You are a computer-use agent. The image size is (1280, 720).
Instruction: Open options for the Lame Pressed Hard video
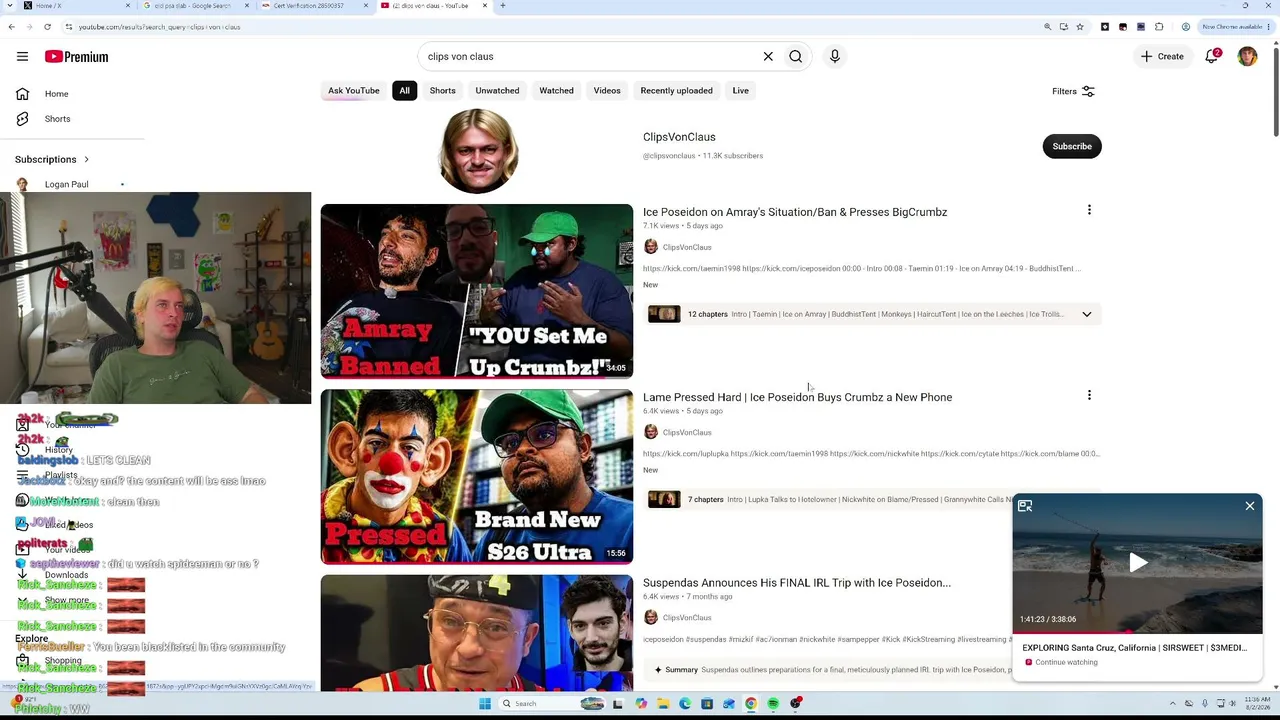1089,395
